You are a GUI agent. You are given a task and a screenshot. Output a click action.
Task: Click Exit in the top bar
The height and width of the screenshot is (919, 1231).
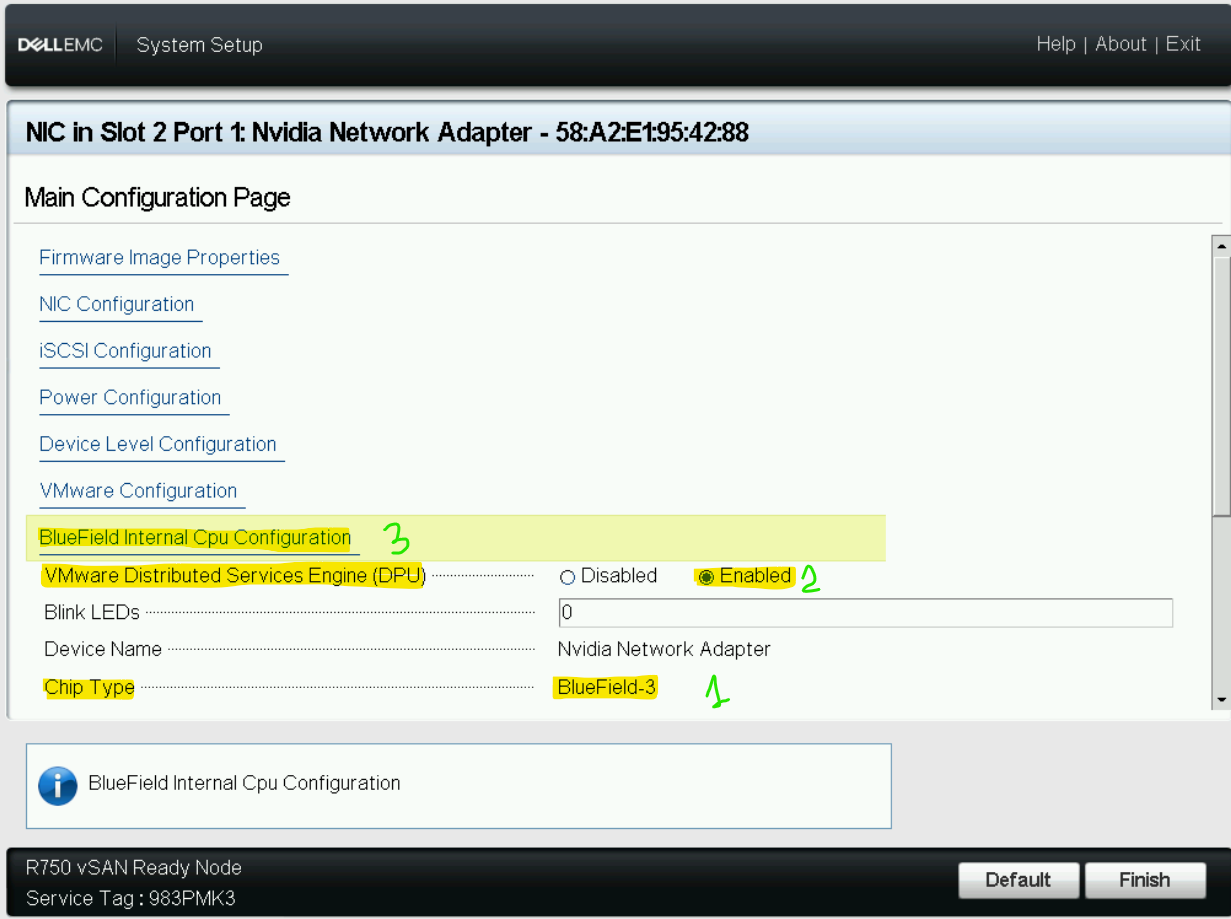click(x=1183, y=44)
